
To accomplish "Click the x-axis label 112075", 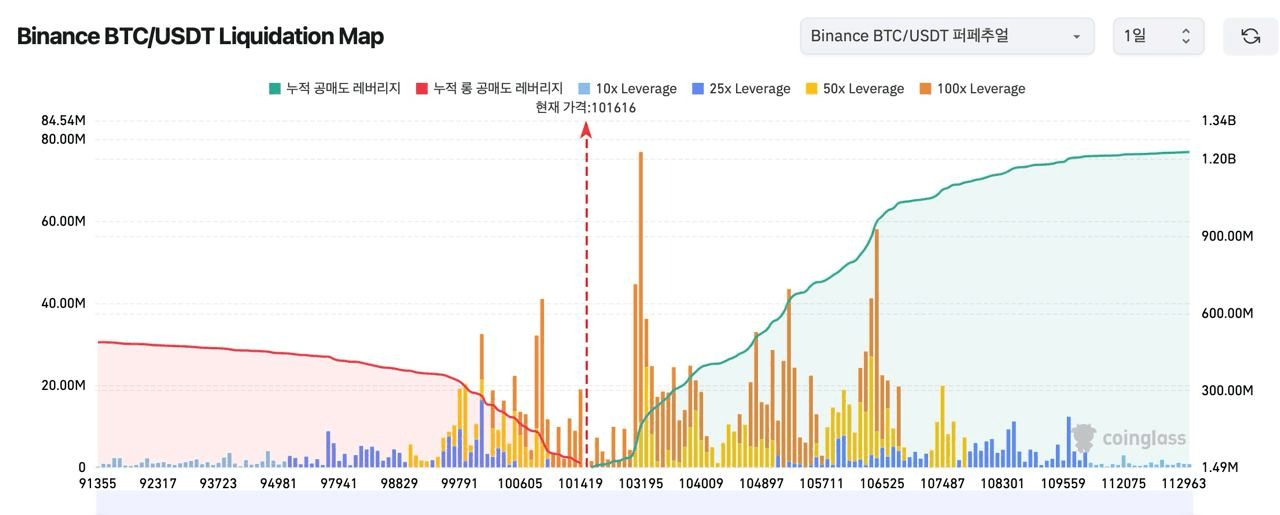I will (1123, 483).
